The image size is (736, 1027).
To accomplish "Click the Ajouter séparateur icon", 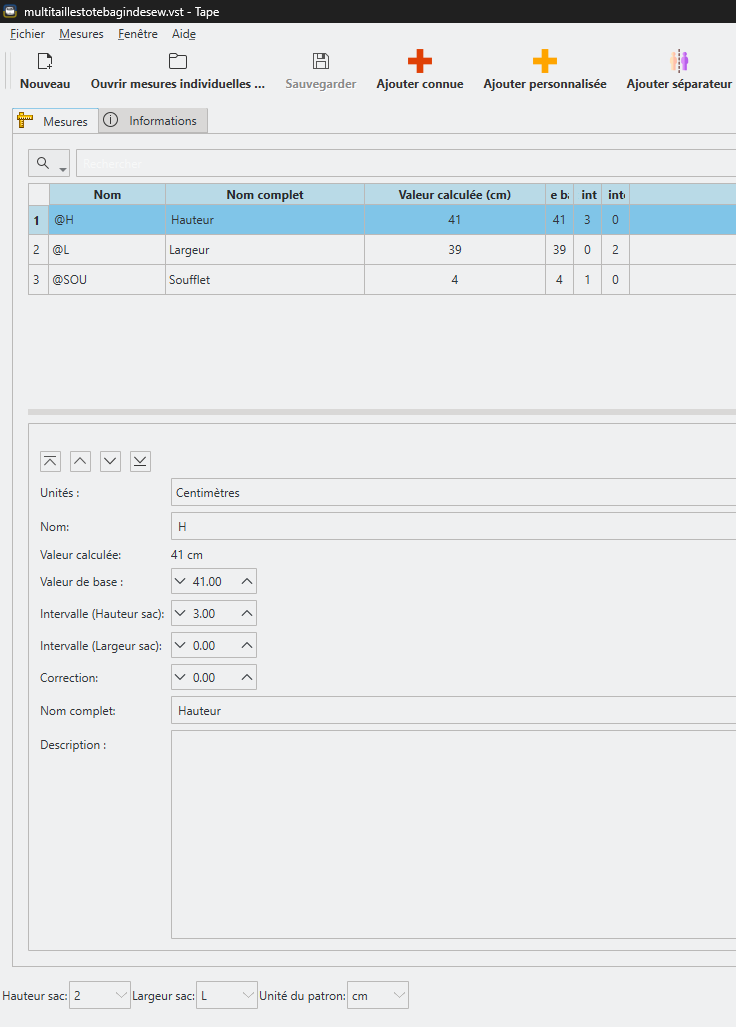I will [x=679, y=62].
